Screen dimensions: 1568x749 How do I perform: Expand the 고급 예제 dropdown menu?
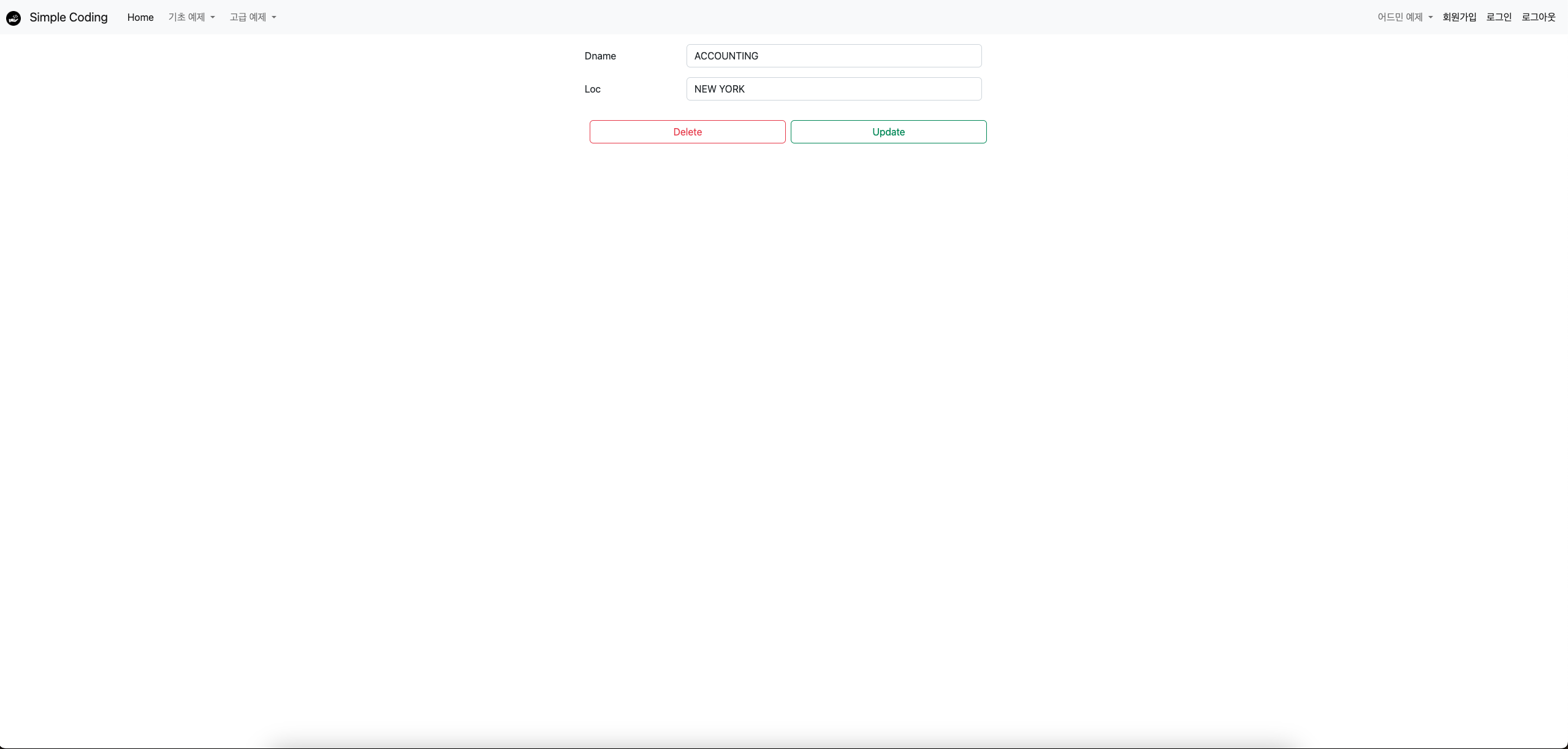click(248, 17)
